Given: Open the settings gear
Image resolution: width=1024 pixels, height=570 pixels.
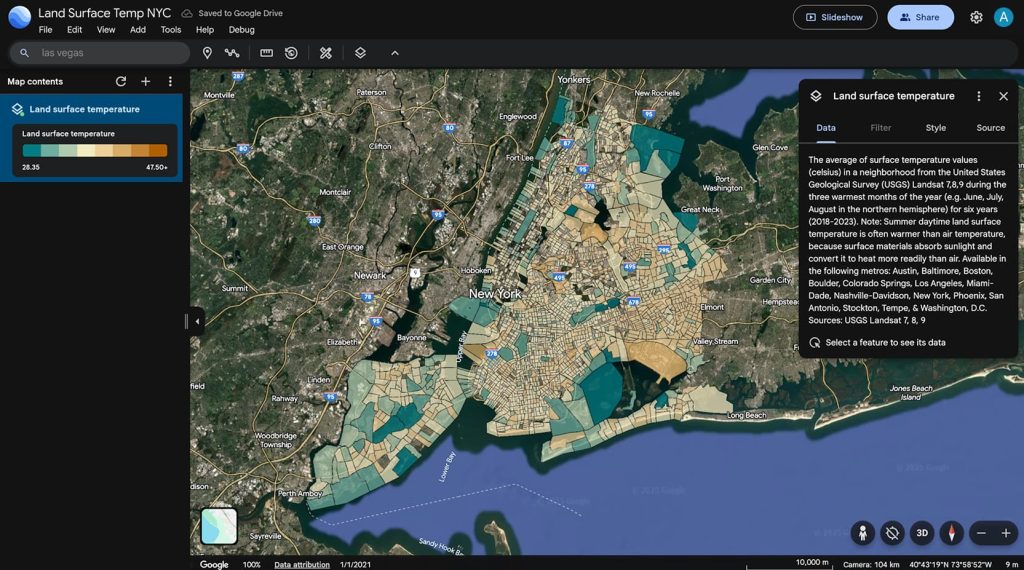Looking at the screenshot, I should pyautogui.click(x=976, y=17).
